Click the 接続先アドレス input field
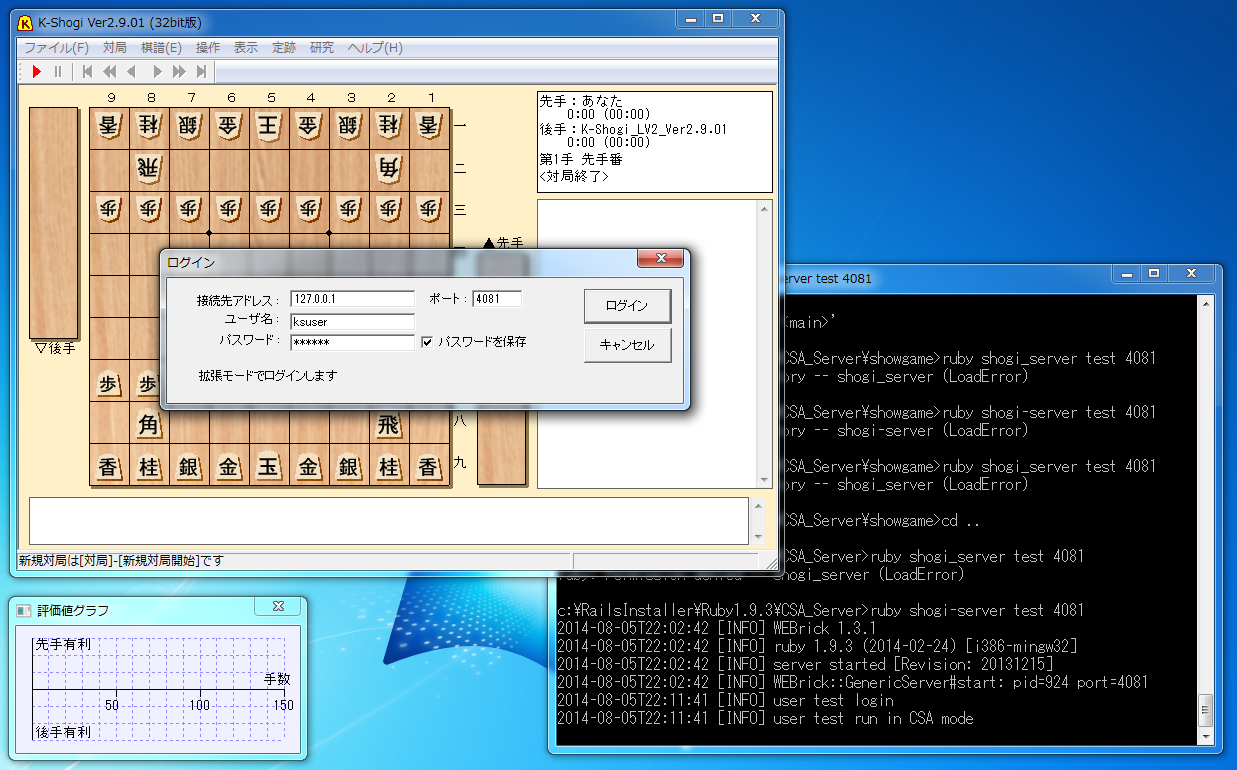Image resolution: width=1237 pixels, height=770 pixels. pyautogui.click(x=352, y=299)
